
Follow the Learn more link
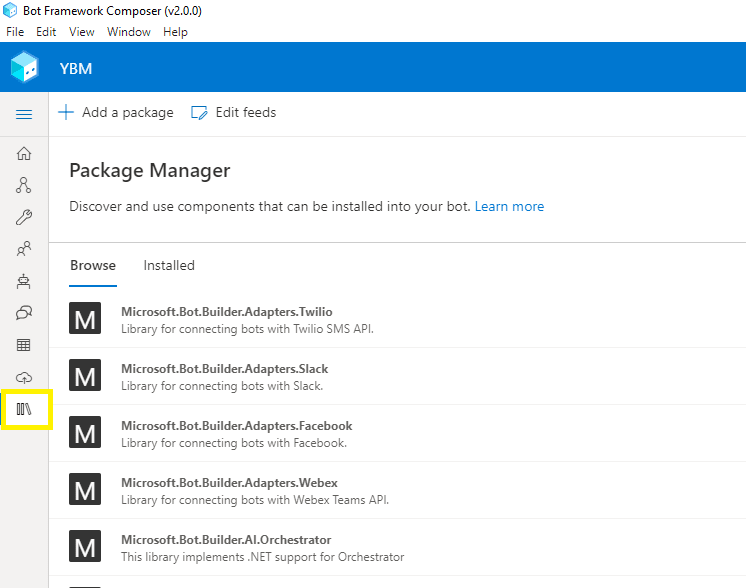(509, 206)
